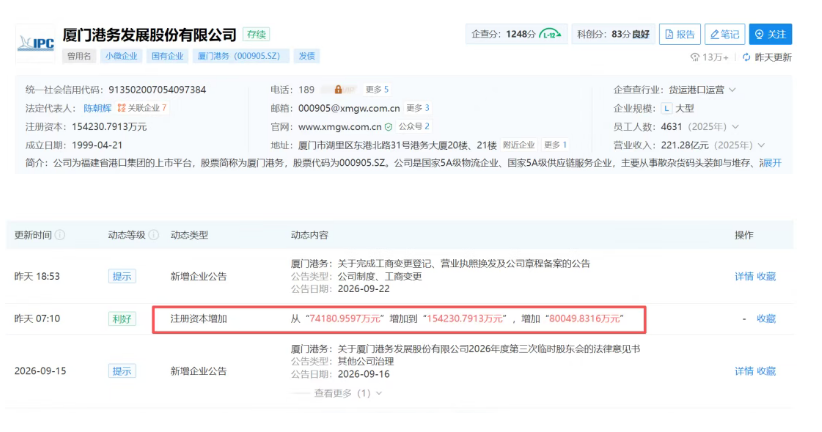The image size is (822, 432).
Task: Open 详情 for 法律意见书 announcement
Action: pyautogui.click(x=743, y=371)
